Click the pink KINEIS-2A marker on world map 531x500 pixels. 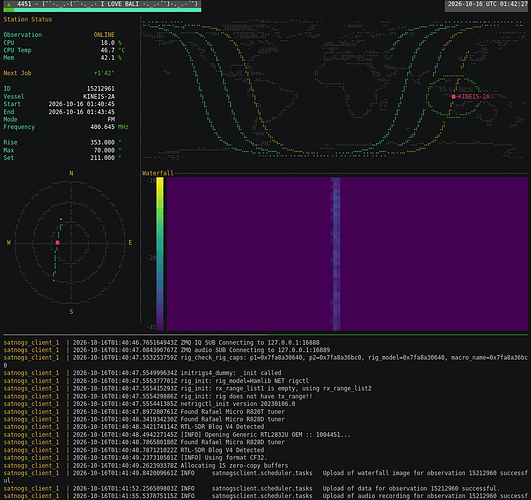click(453, 97)
